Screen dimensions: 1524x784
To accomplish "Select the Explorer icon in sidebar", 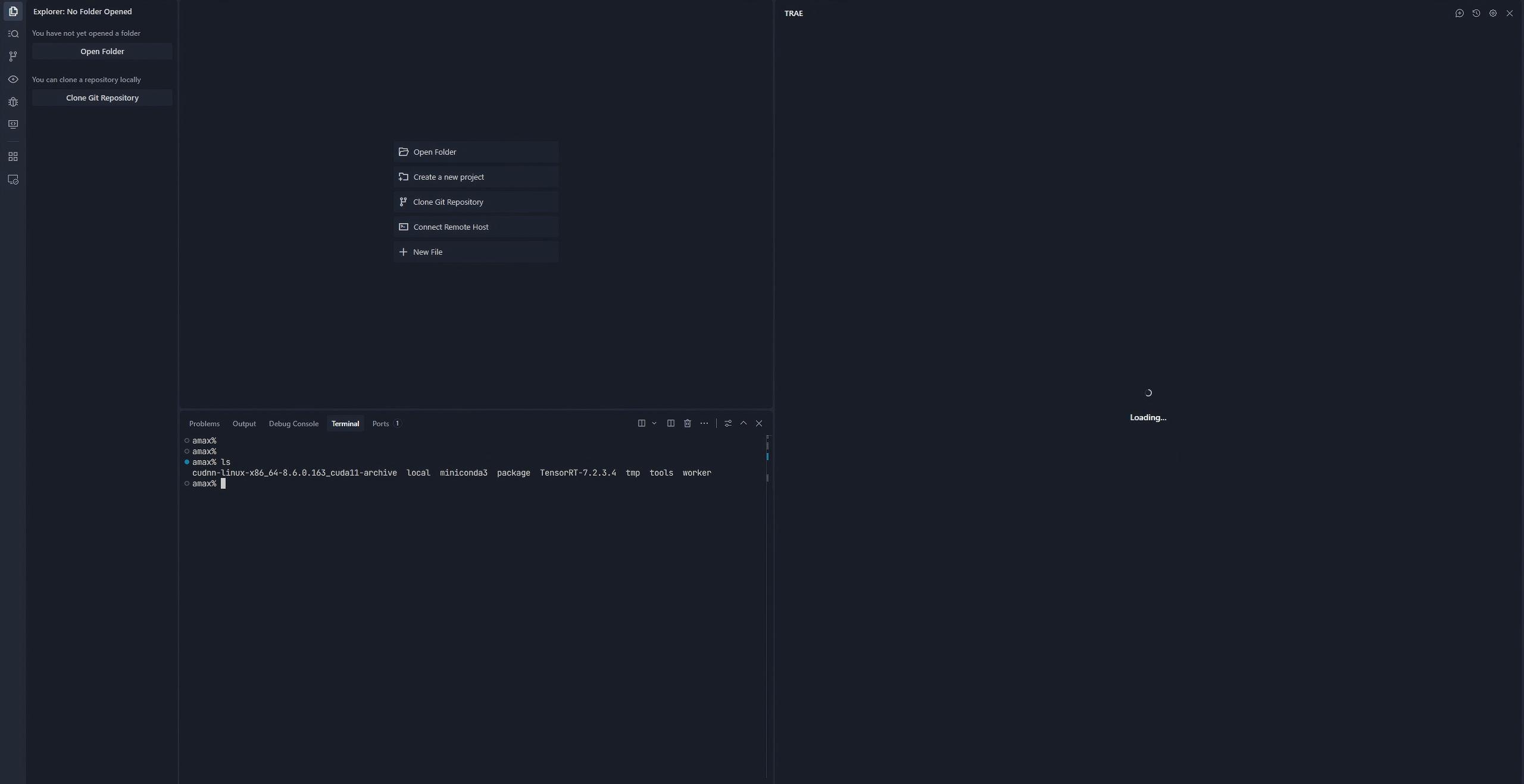I will (x=13, y=11).
